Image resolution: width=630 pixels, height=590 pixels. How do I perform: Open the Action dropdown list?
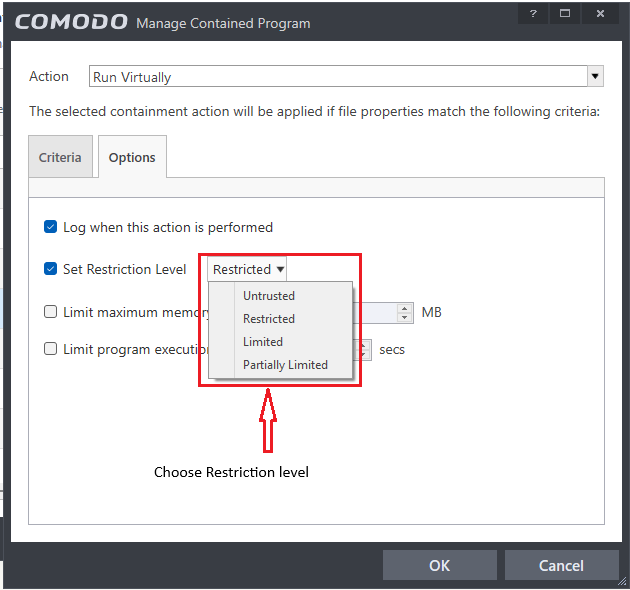(x=595, y=76)
